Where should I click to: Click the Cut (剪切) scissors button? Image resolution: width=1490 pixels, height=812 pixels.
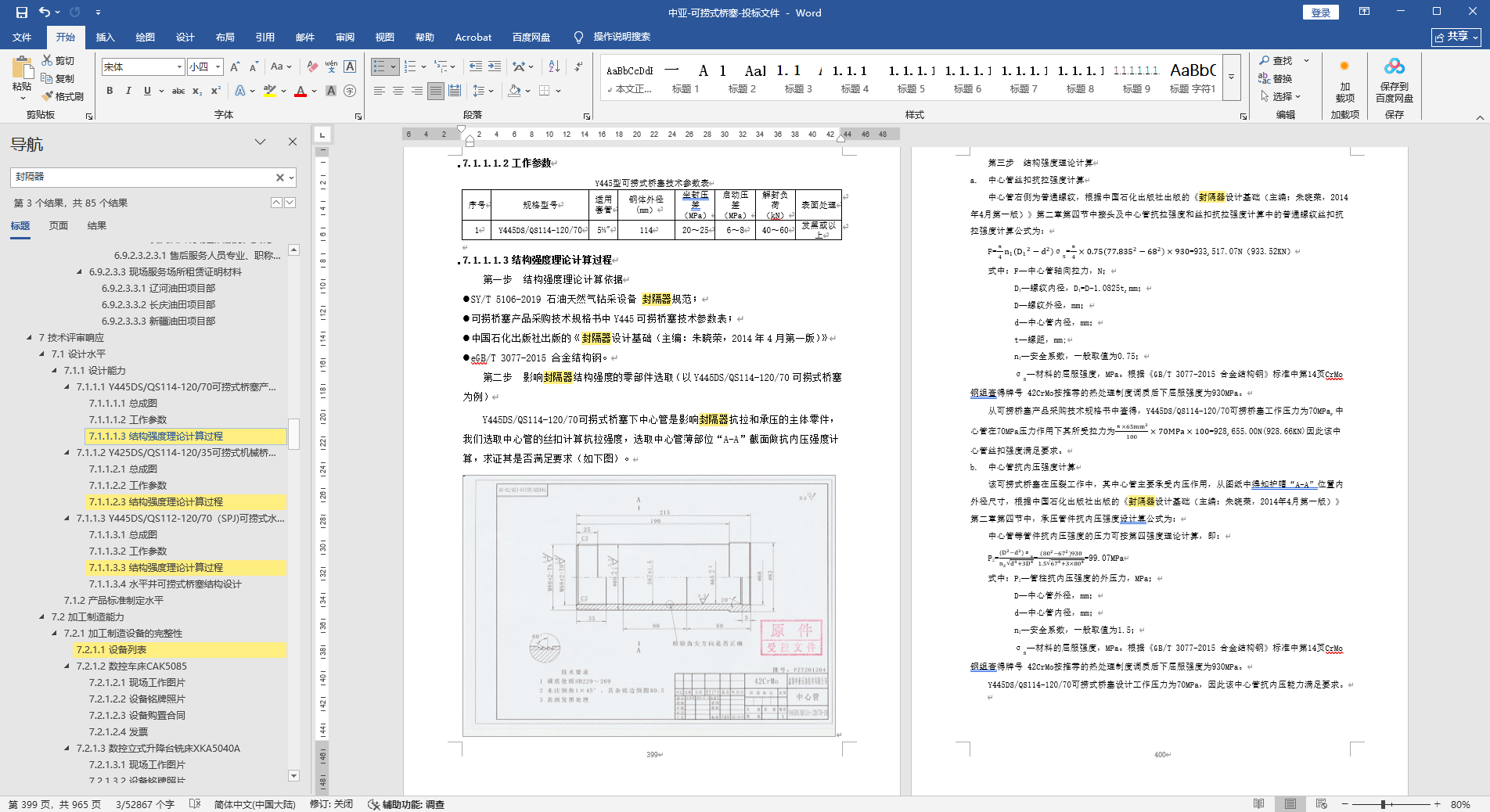pyautogui.click(x=58, y=60)
